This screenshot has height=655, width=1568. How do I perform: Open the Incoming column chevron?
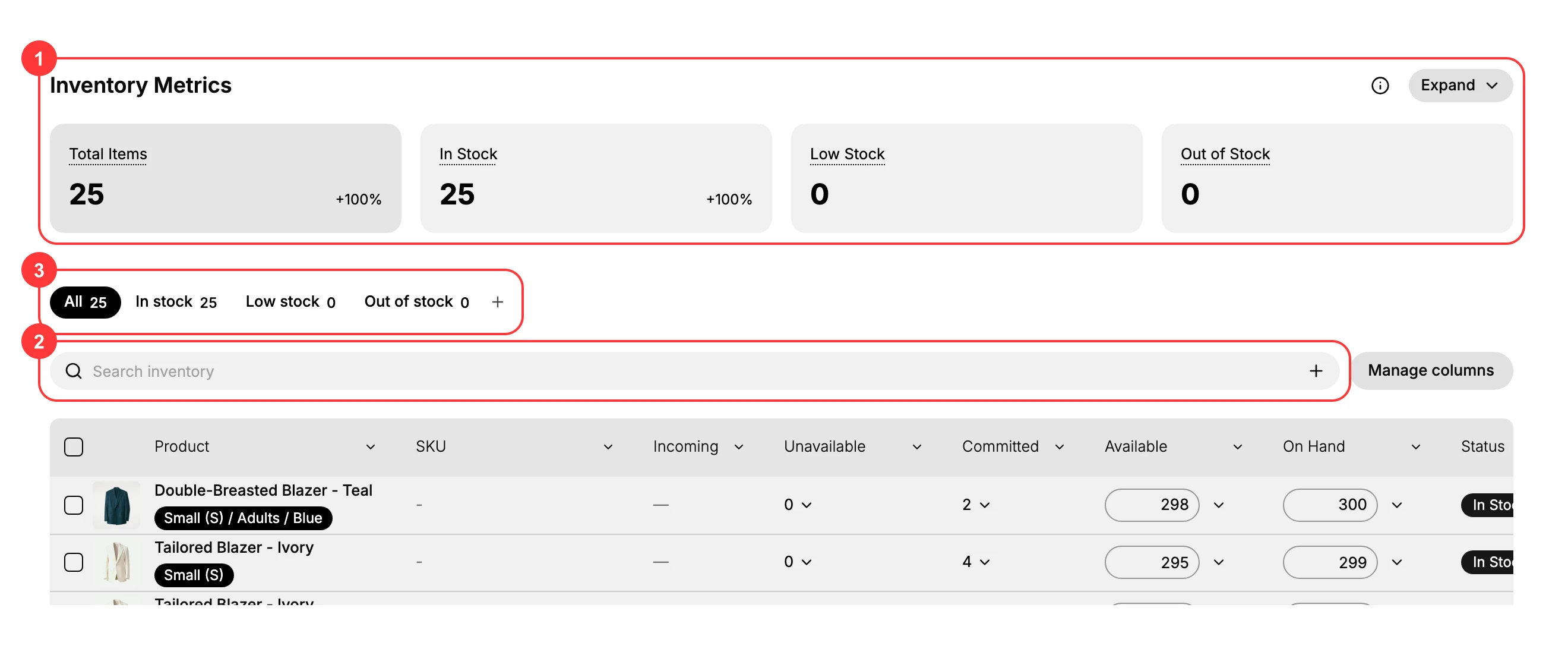pos(738,446)
